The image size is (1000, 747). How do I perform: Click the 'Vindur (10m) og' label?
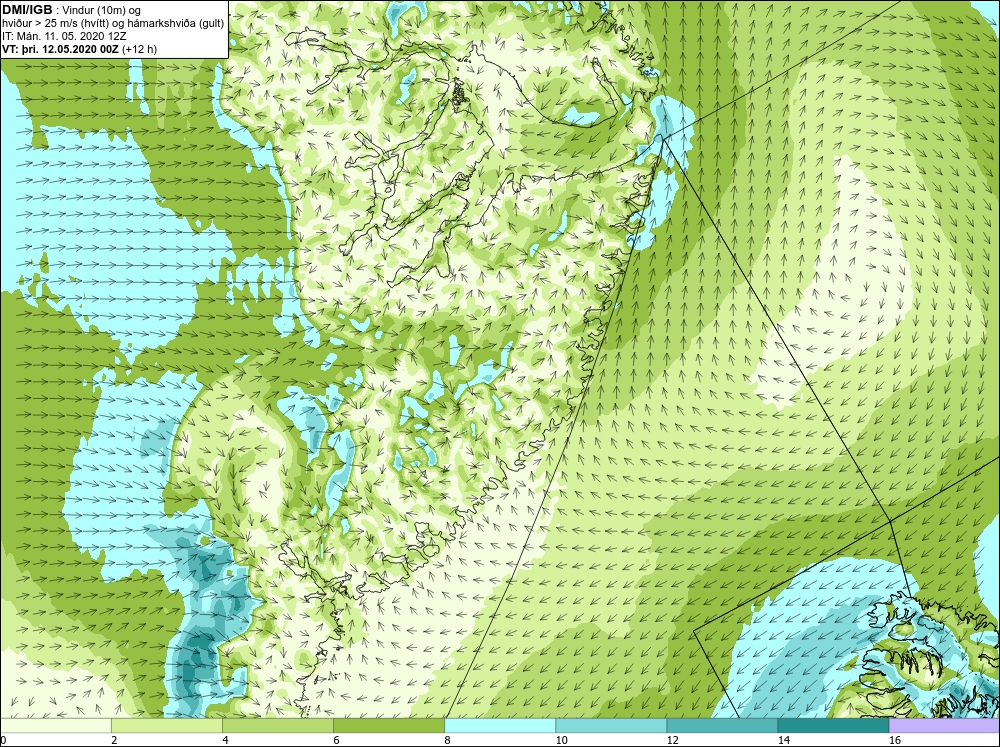coord(103,10)
